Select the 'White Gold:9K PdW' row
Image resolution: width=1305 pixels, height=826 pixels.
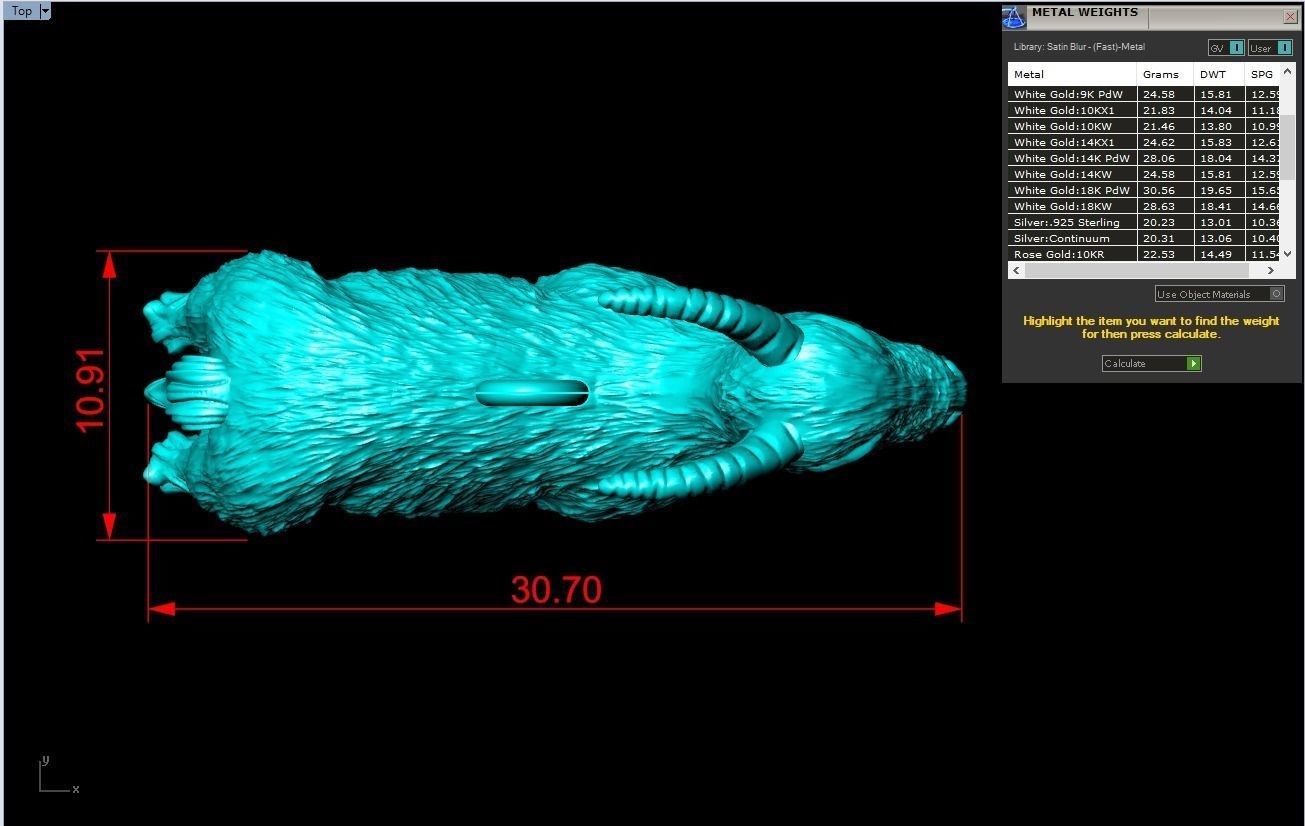[1144, 94]
